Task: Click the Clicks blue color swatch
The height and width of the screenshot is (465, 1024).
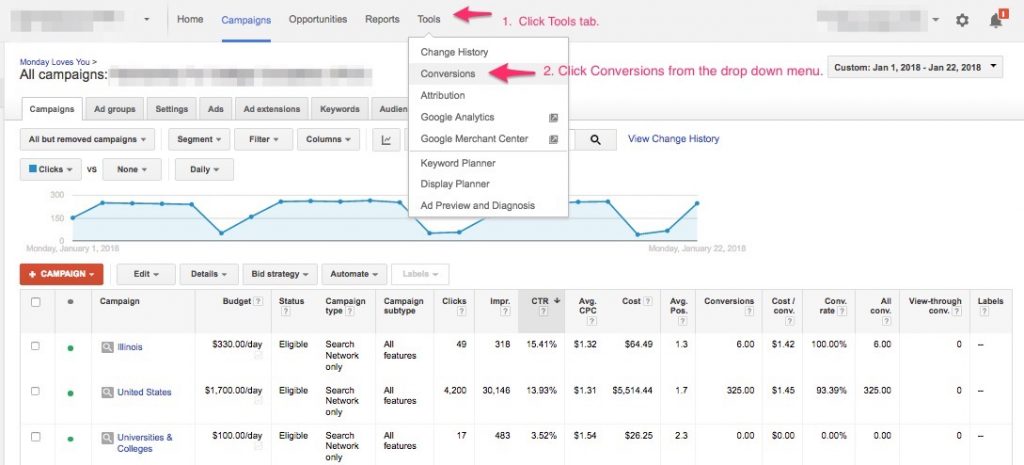Action: (x=33, y=169)
